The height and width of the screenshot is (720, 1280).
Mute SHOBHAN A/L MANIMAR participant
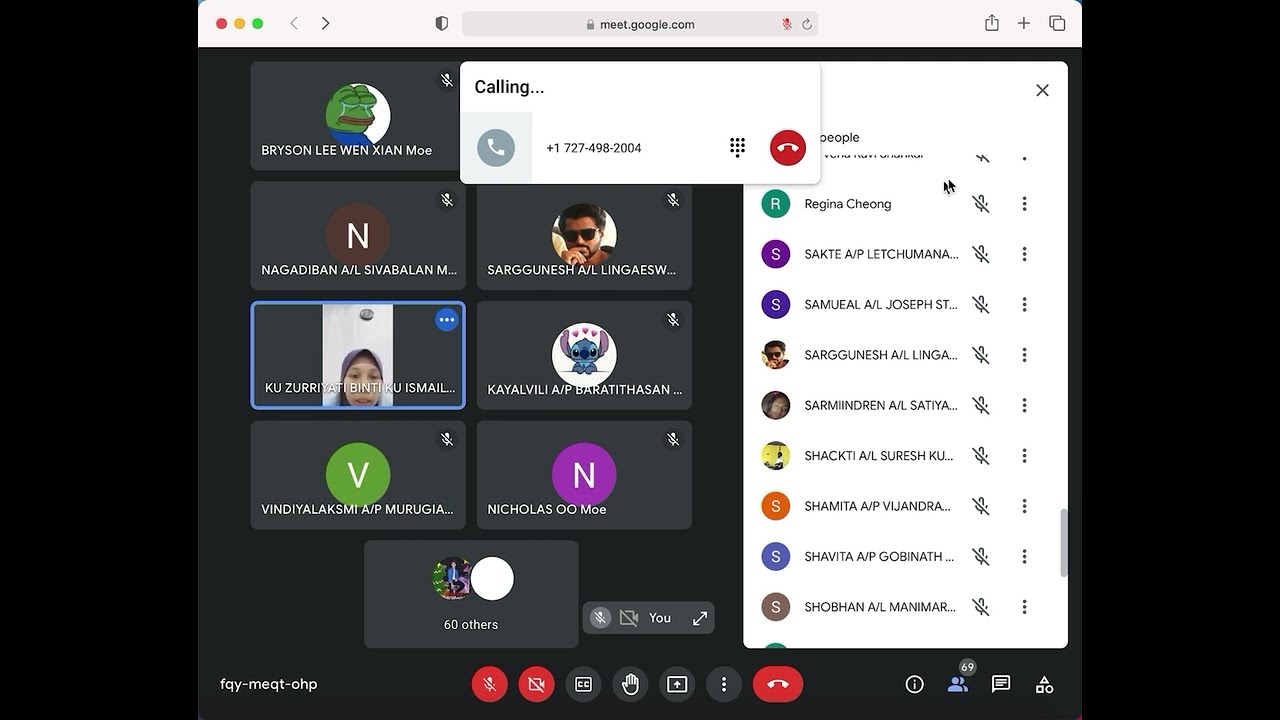(x=981, y=606)
